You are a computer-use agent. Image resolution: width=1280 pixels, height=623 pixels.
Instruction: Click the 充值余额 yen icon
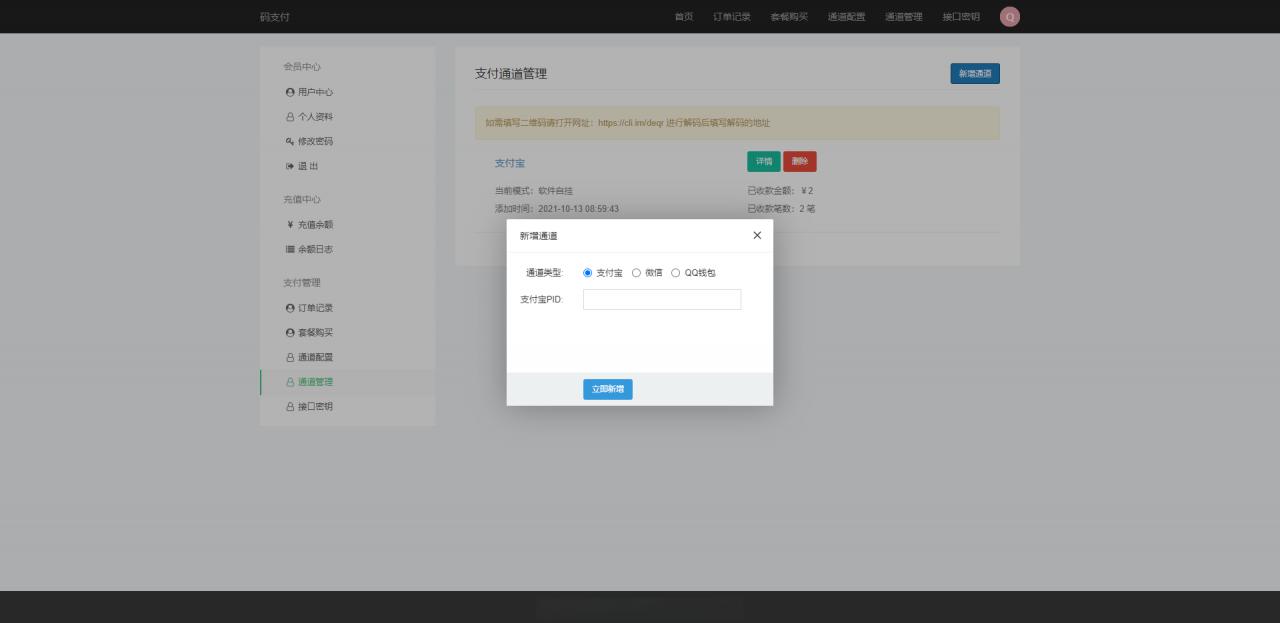290,225
